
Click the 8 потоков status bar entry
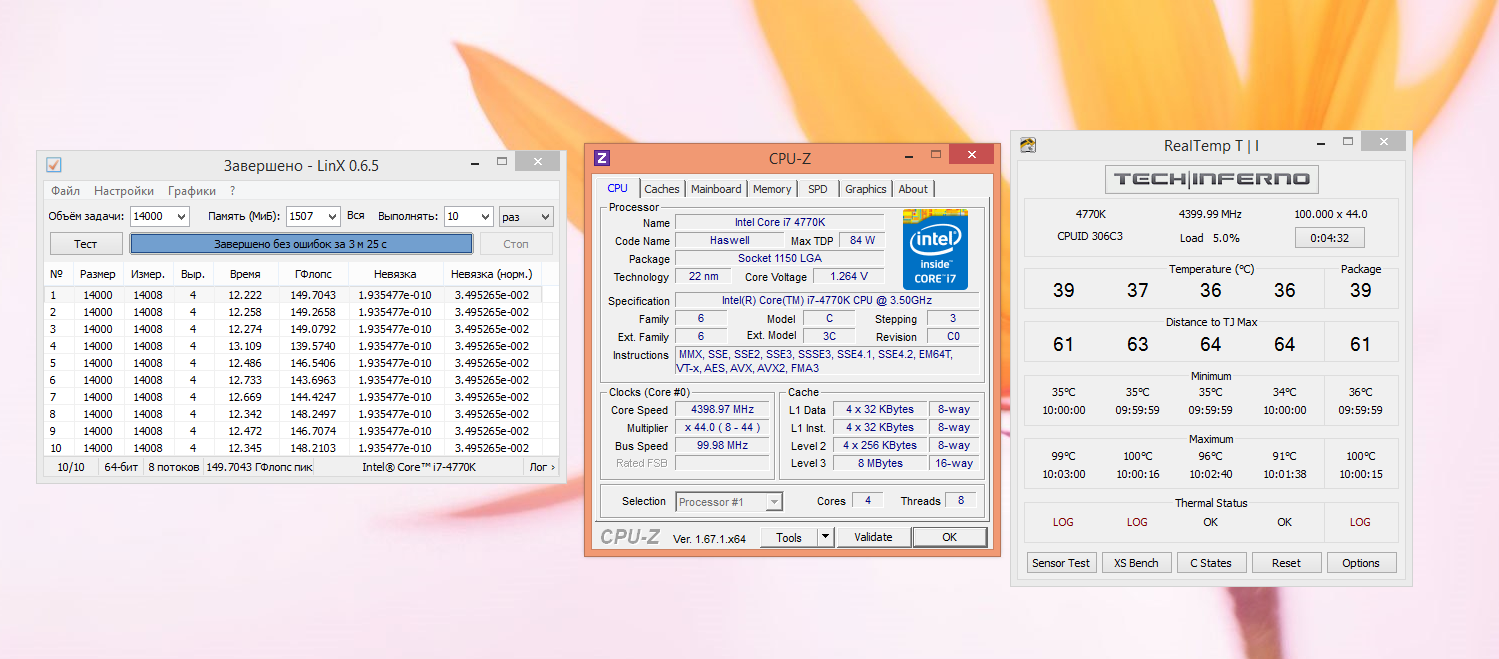coord(174,467)
